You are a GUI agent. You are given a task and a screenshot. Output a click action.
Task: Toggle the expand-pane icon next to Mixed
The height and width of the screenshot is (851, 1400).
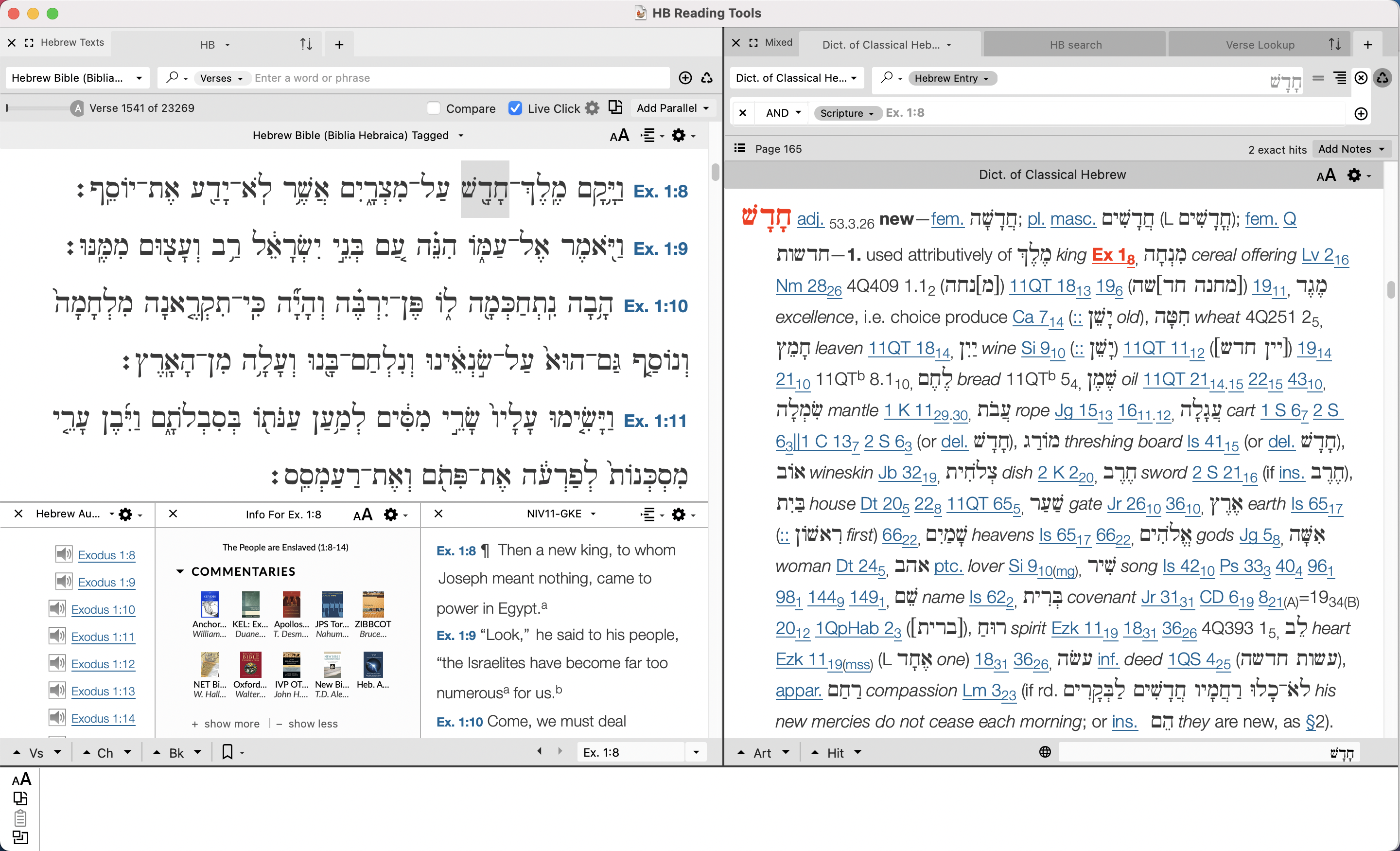(753, 43)
